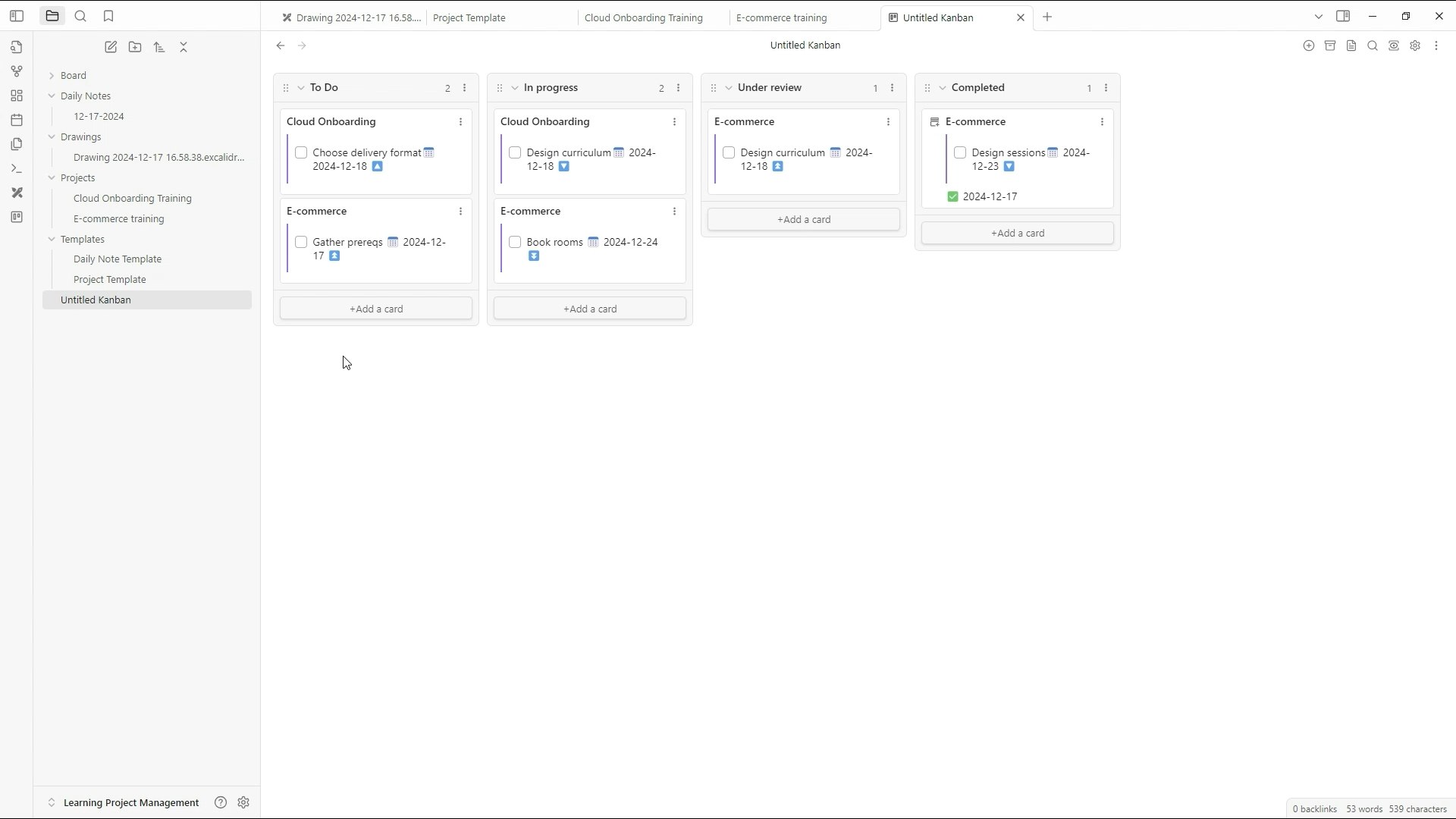1456x819 pixels.
Task: Open Kanban board settings gear
Action: [x=1415, y=45]
